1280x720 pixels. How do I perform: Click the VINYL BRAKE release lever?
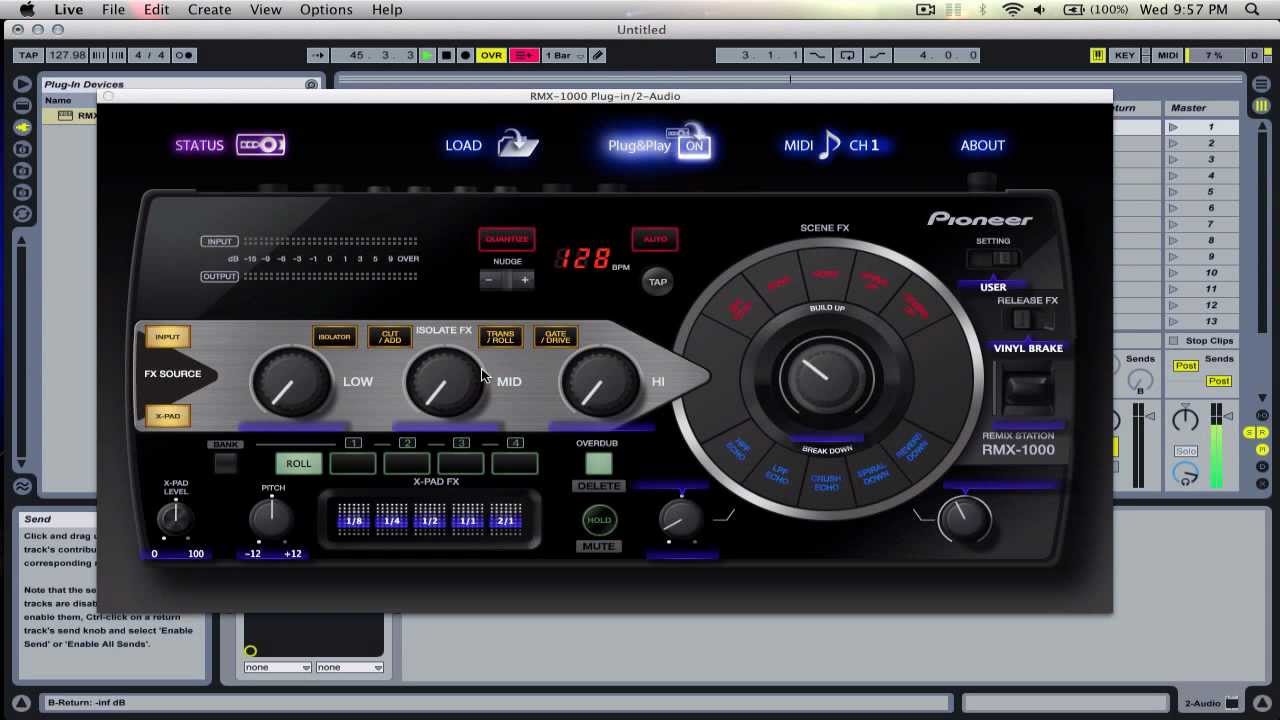(x=1027, y=390)
